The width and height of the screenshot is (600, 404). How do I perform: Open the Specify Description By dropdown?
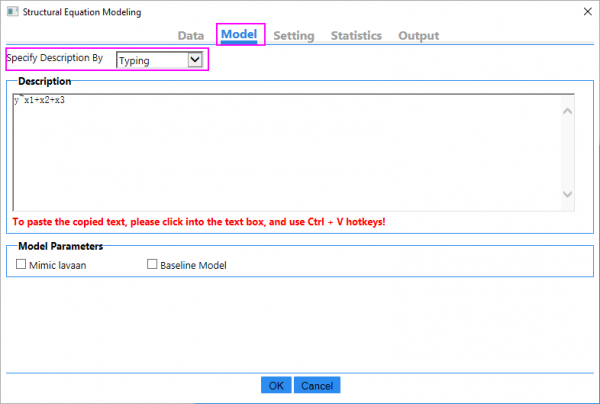pos(160,60)
